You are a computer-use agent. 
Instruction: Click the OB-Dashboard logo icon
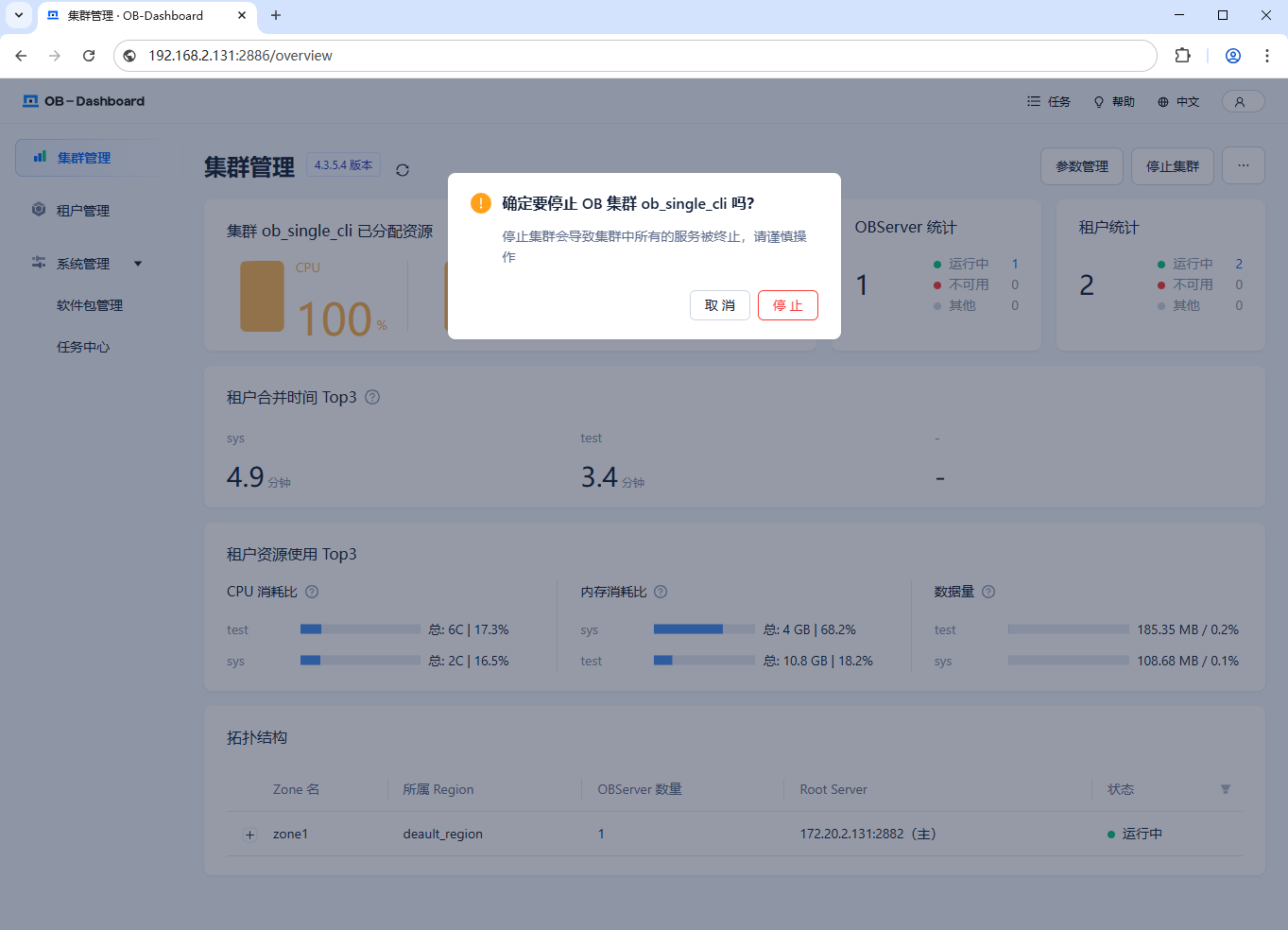(31, 101)
